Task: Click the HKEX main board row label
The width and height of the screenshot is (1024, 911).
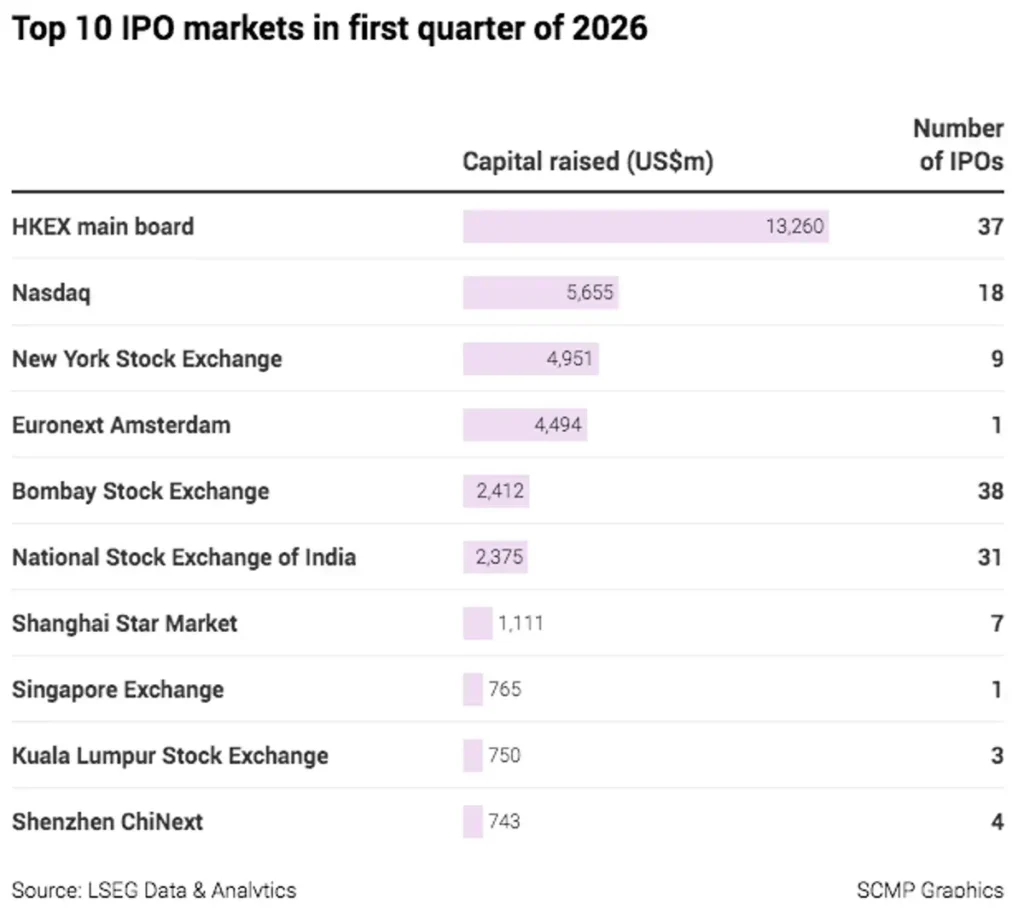Action: (103, 226)
